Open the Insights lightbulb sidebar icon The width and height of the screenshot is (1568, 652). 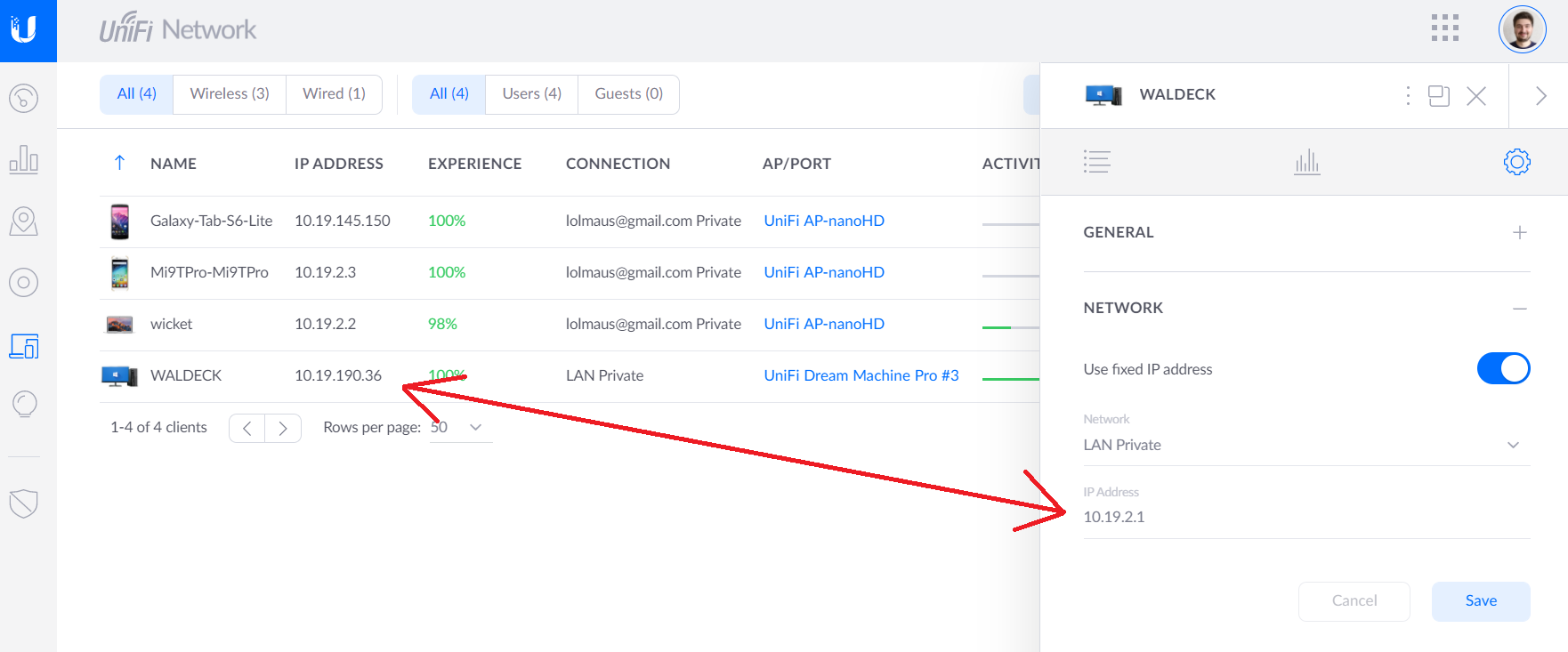24,404
